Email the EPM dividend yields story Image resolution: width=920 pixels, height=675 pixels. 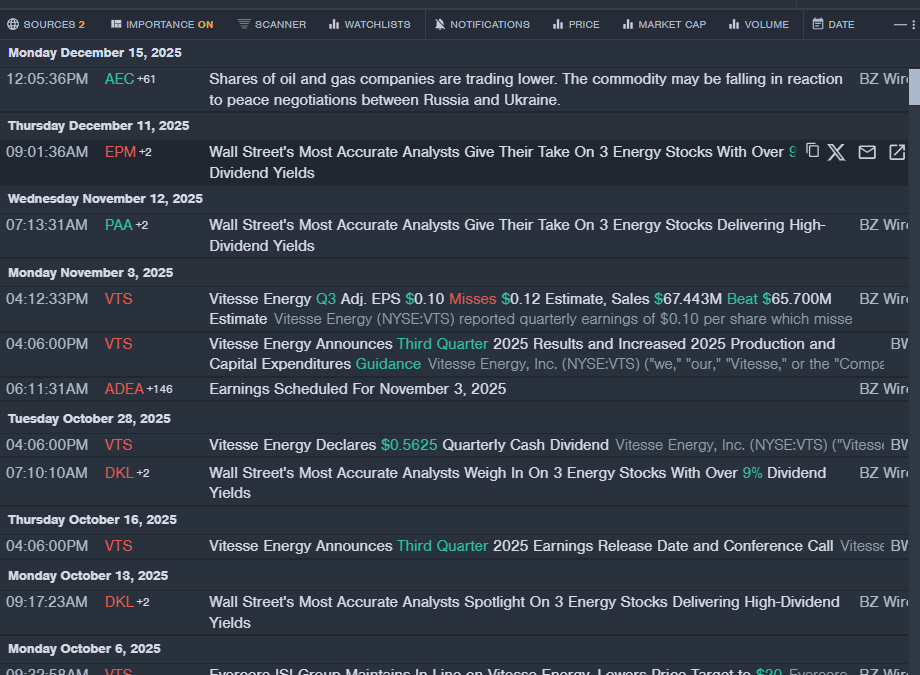point(867,152)
